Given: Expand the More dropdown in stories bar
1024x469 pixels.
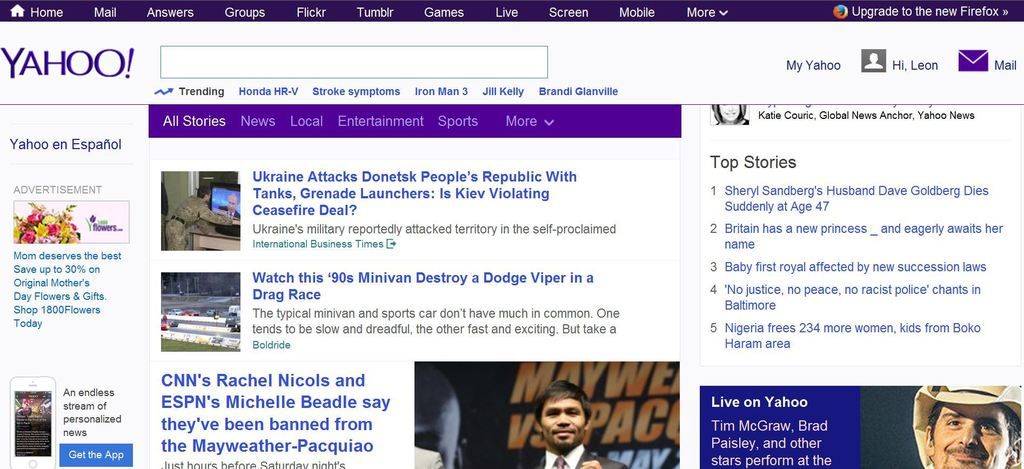Looking at the screenshot, I should (x=530, y=121).
